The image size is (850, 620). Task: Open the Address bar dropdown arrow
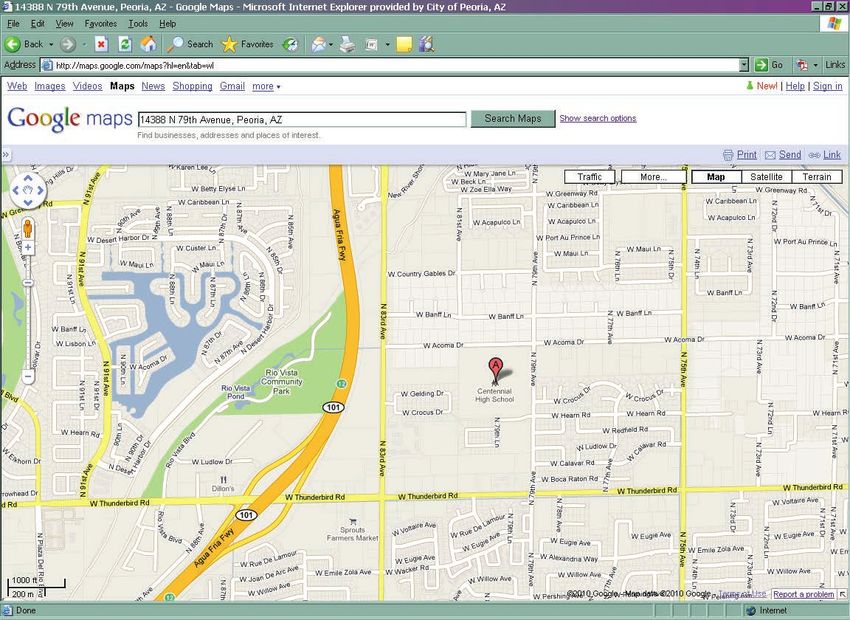click(x=744, y=65)
